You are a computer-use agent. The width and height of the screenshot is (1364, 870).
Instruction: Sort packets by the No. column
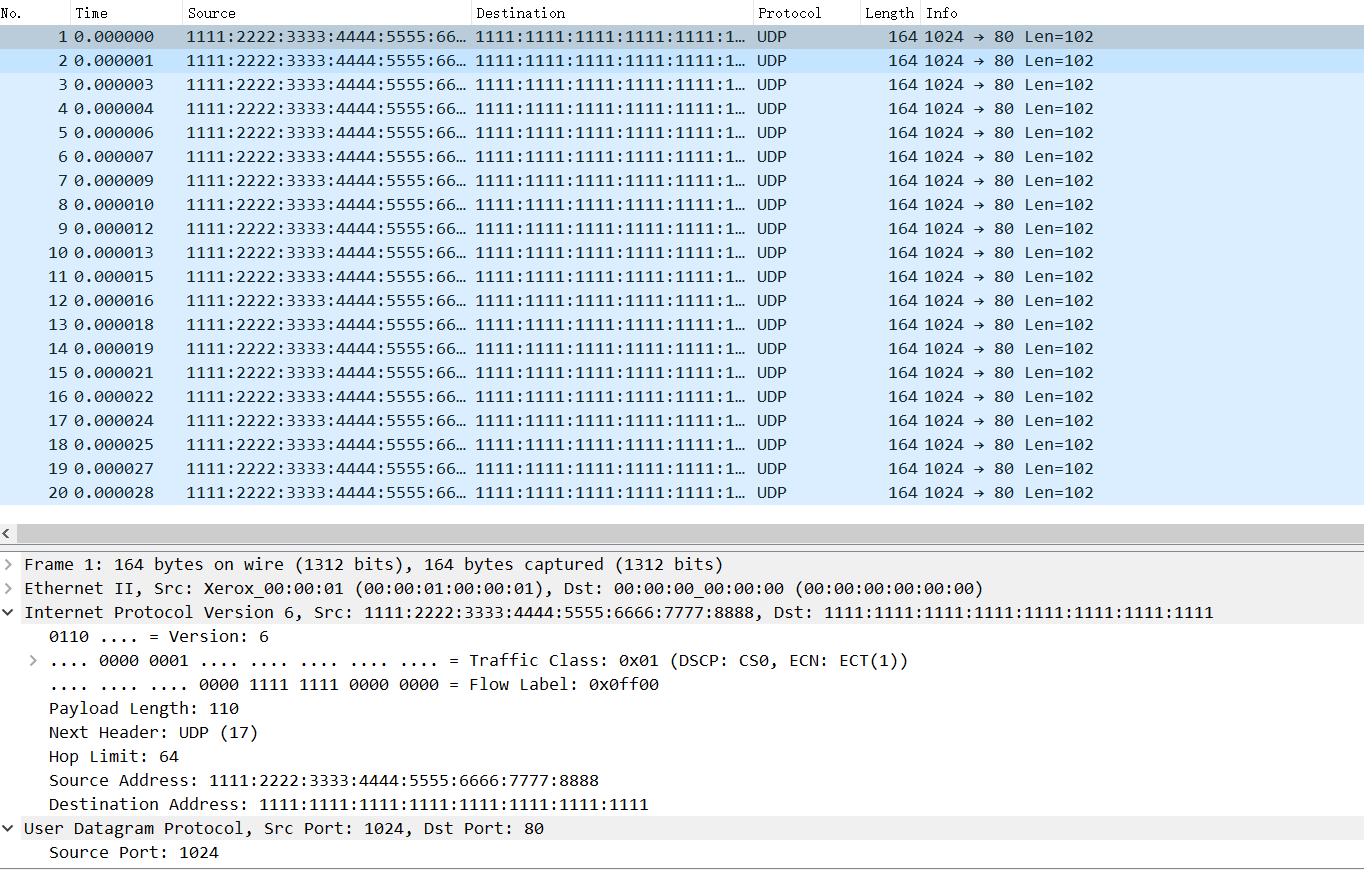click(35, 13)
